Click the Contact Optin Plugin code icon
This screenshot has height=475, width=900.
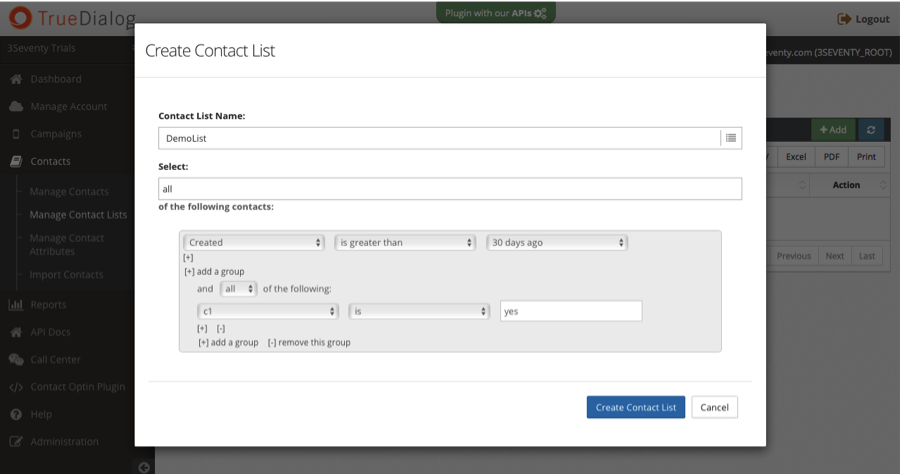pyautogui.click(x=16, y=387)
